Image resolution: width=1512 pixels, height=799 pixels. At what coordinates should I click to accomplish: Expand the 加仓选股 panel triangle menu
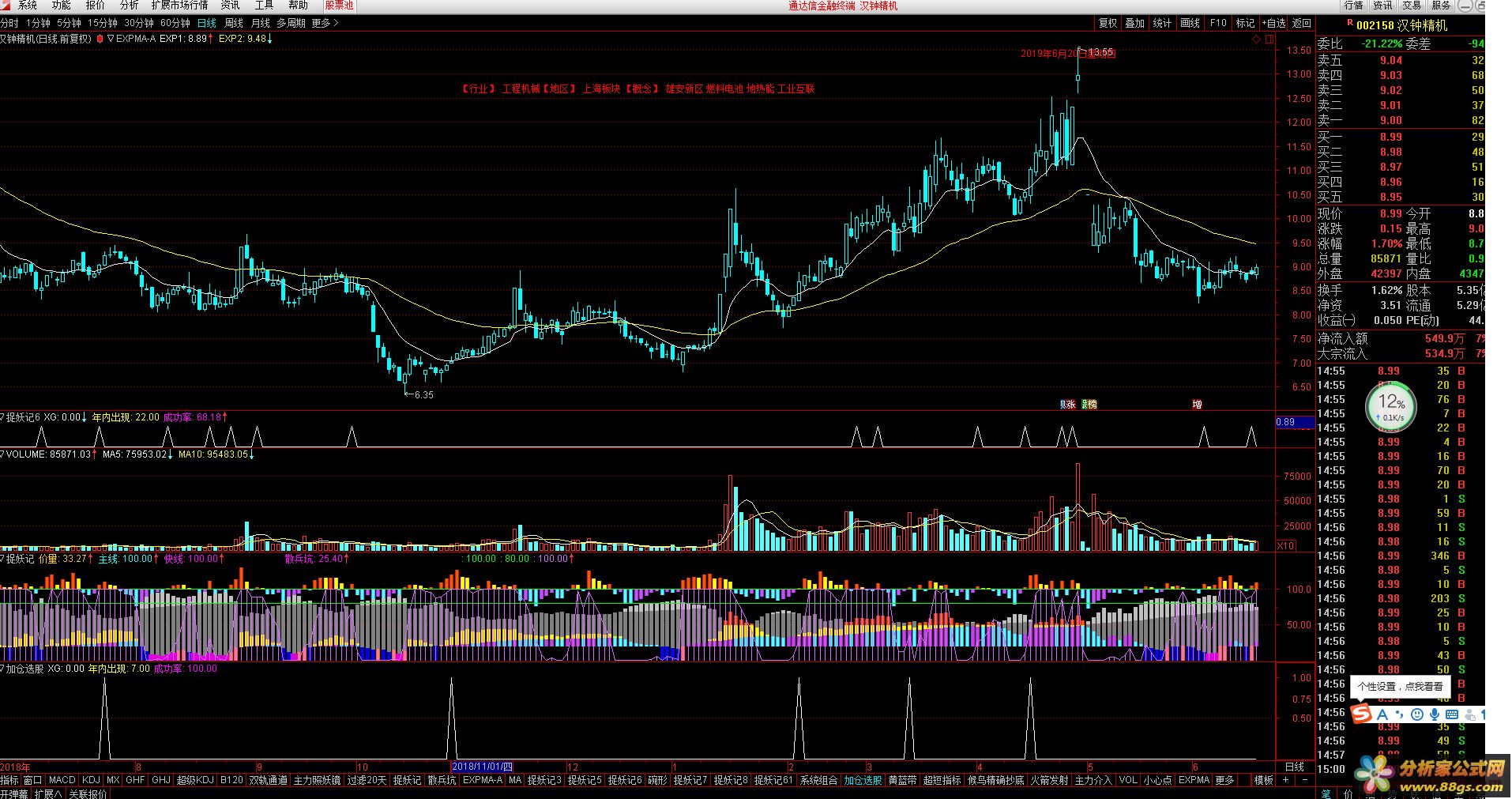[x=2, y=669]
